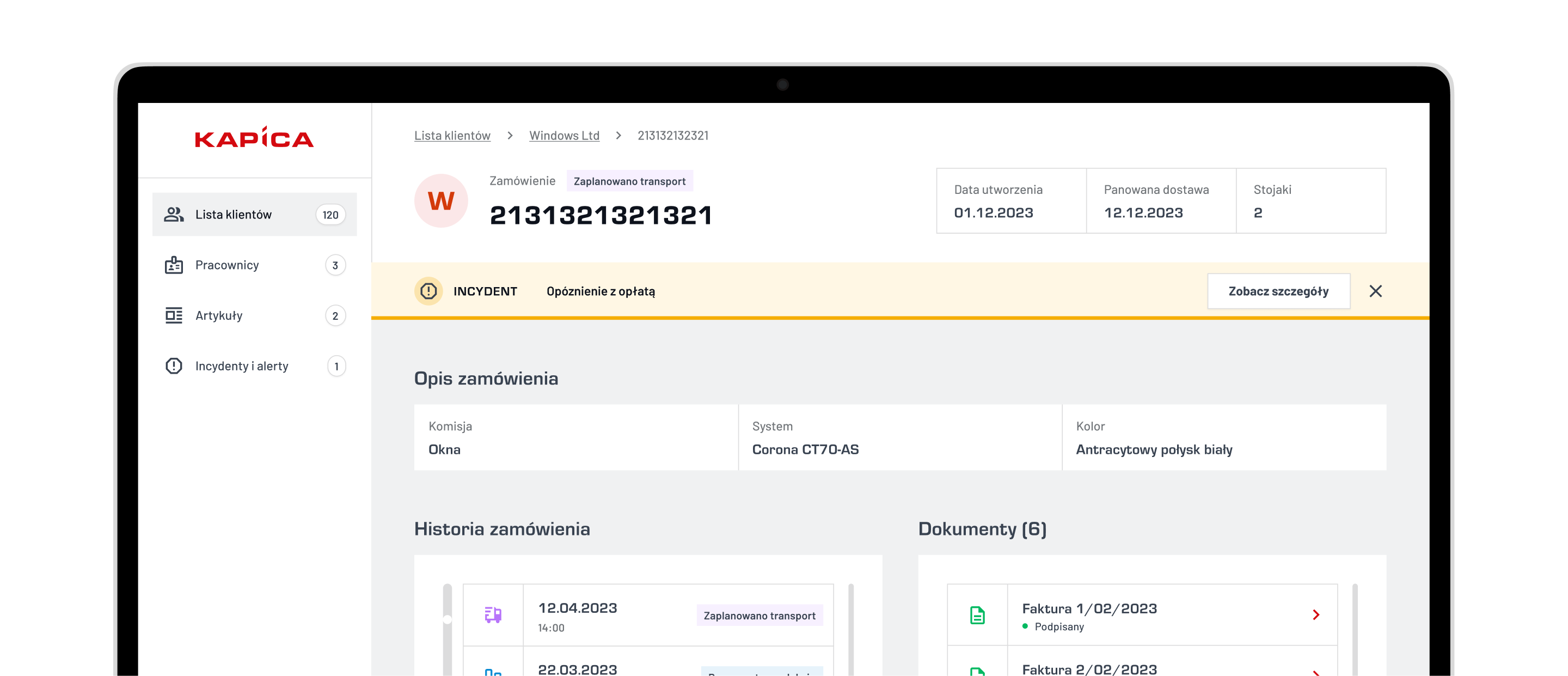Viewport: 1568px width, 676px height.
Task: Click the W customer avatar
Action: point(440,201)
